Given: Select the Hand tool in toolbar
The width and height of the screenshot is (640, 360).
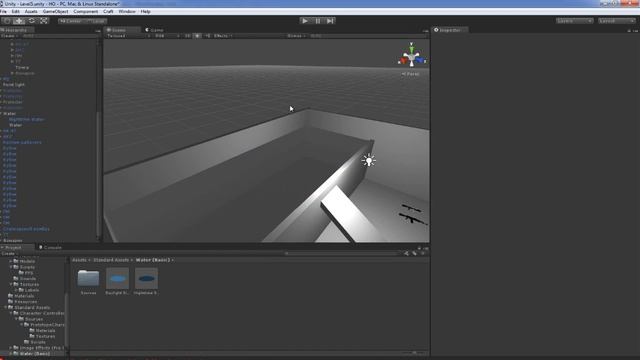Looking at the screenshot, I should 7,21.
